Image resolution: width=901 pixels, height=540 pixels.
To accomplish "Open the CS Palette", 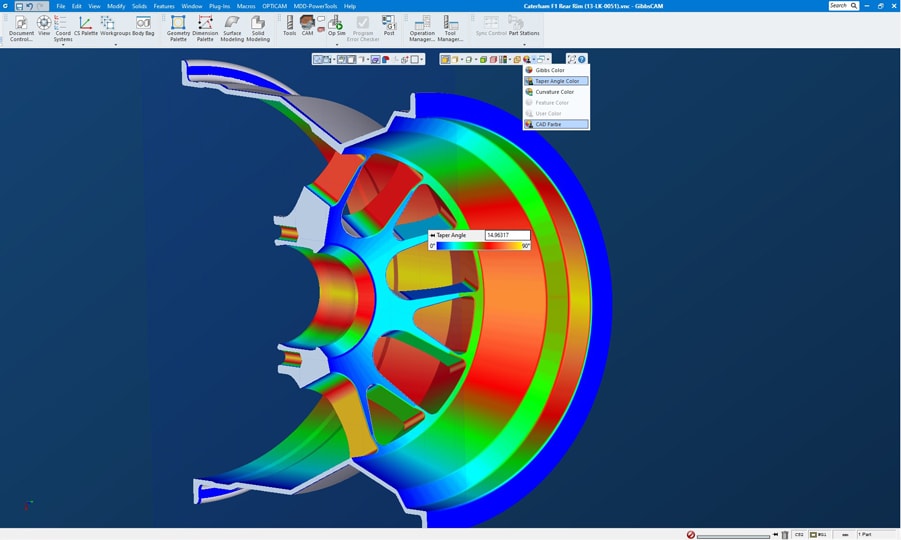I will pyautogui.click(x=86, y=26).
